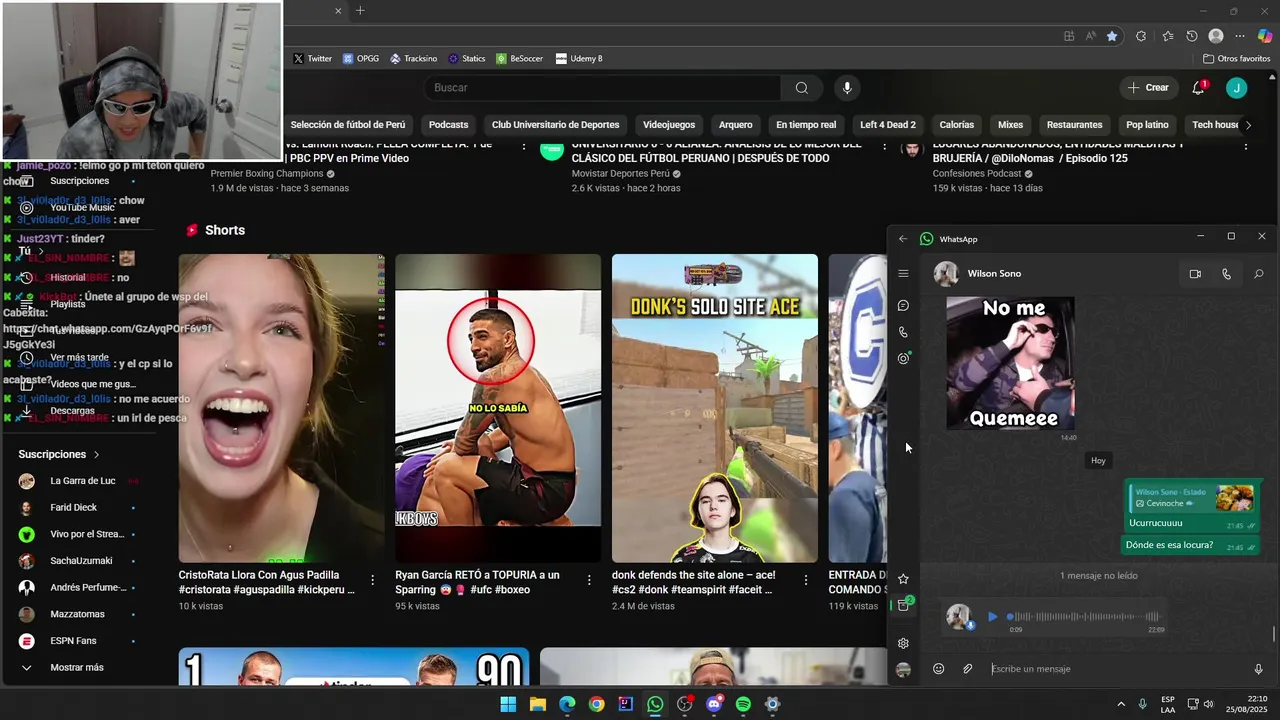
Task: Select the Calorías filter chip
Action: tap(957, 125)
